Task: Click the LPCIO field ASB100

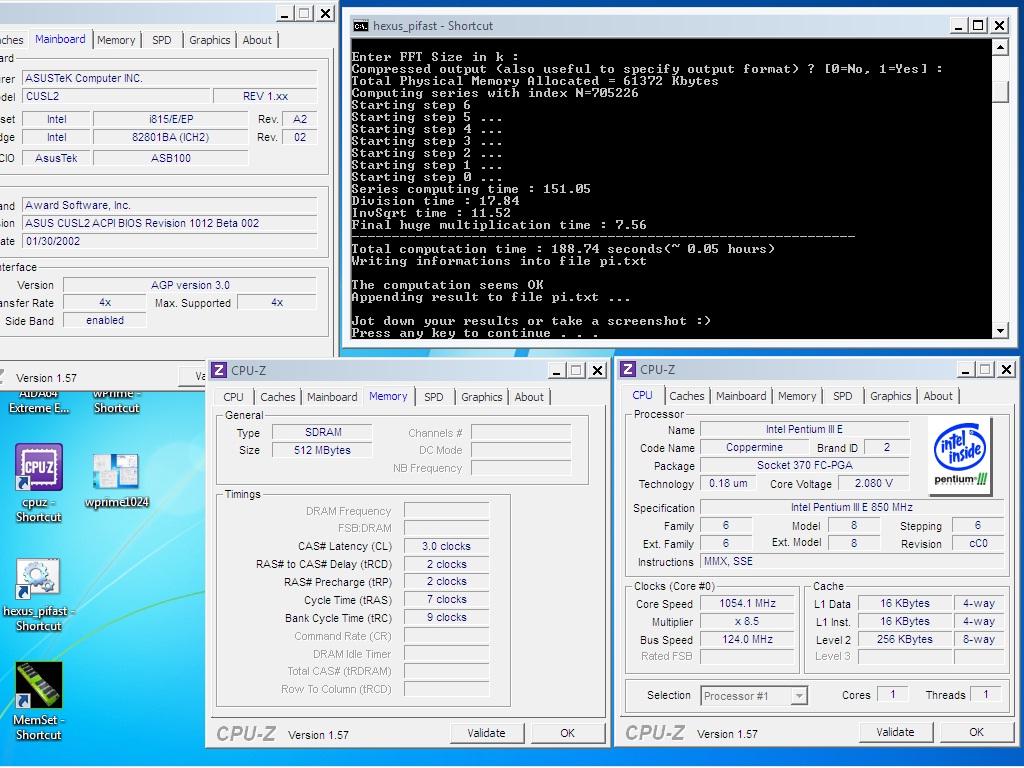Action: (170, 157)
